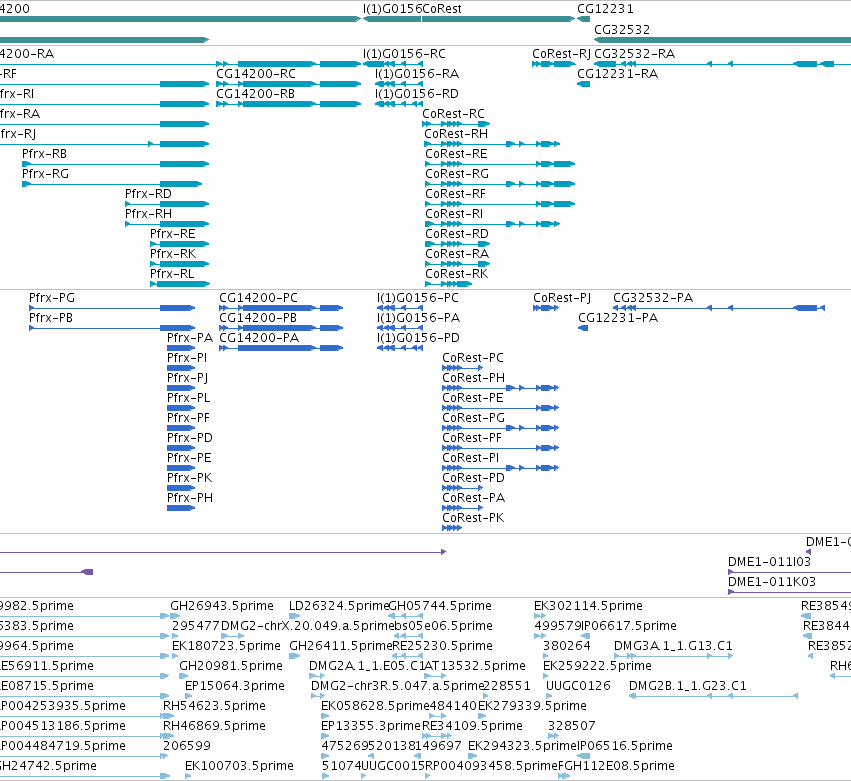This screenshot has height=781, width=851.
Task: Select the CoRest-RG transcript label
Action: point(457,174)
